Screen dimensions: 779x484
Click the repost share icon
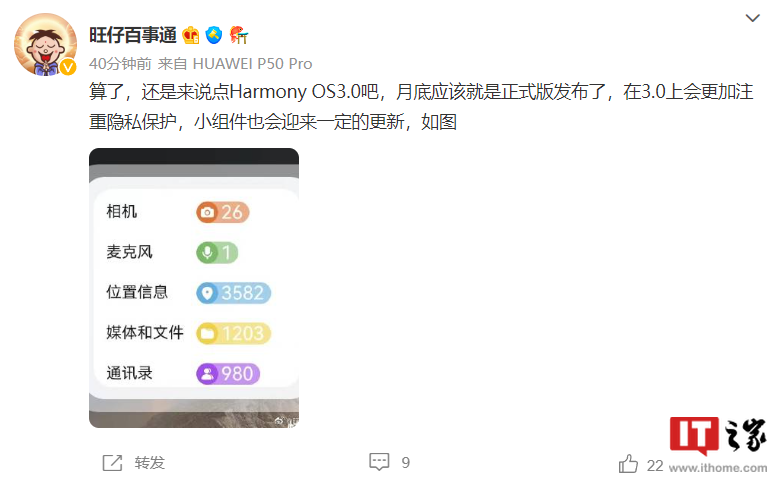112,463
